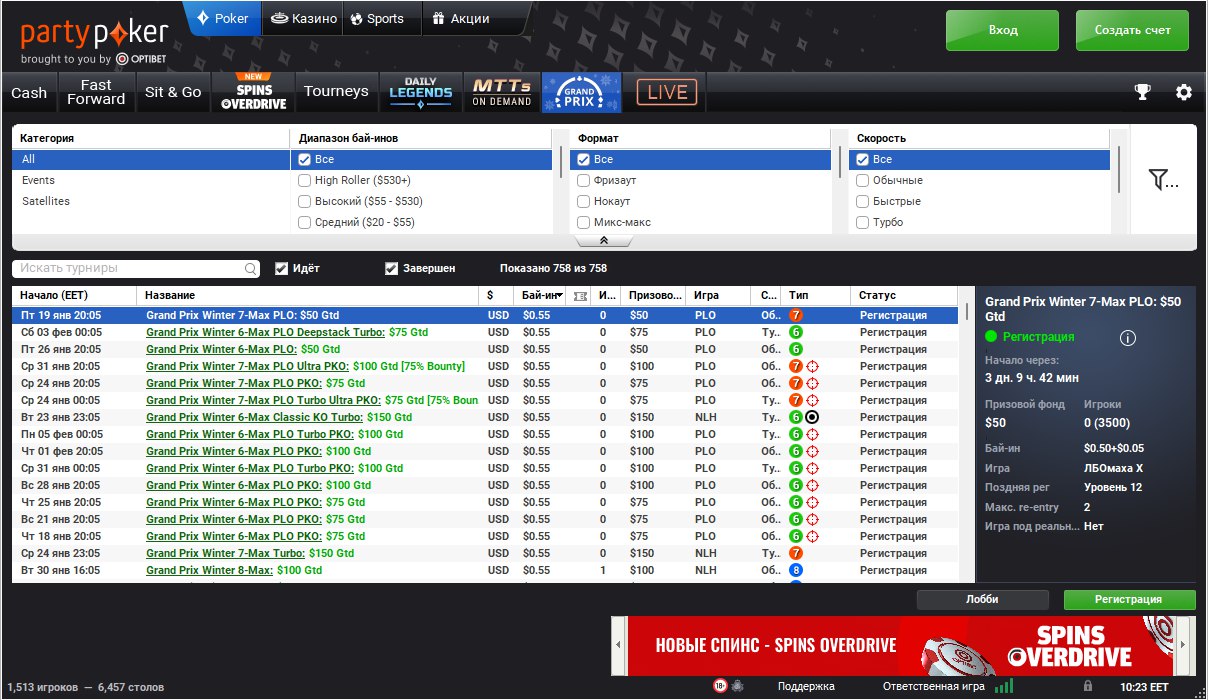
Task: Click knockout icon in Classic KO Turbo row
Action: pyautogui.click(x=812, y=417)
